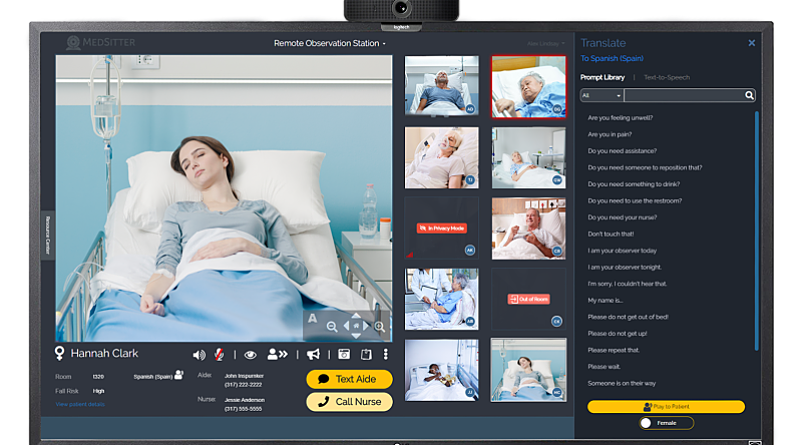
Task: Zoom in the camera with the plus magnifier
Action: click(x=380, y=327)
